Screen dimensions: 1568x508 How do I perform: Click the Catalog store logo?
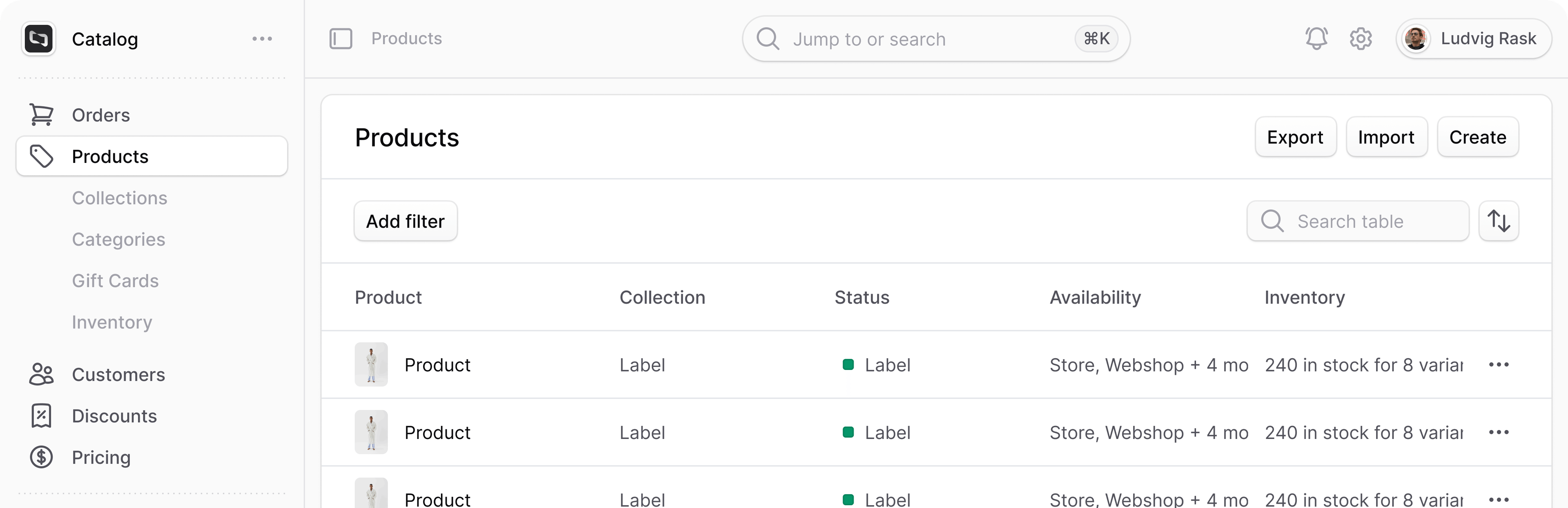(39, 39)
